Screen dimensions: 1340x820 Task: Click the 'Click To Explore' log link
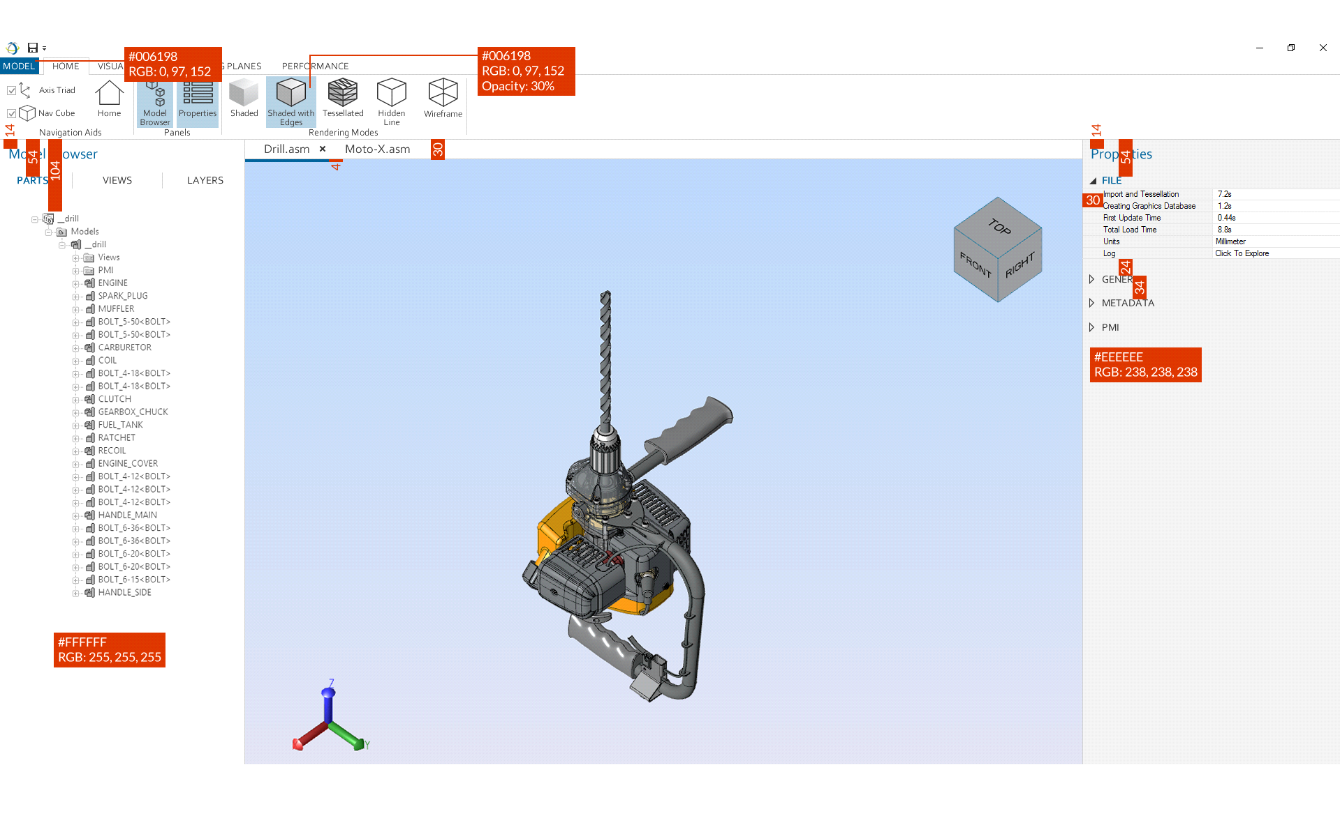[1241, 254]
